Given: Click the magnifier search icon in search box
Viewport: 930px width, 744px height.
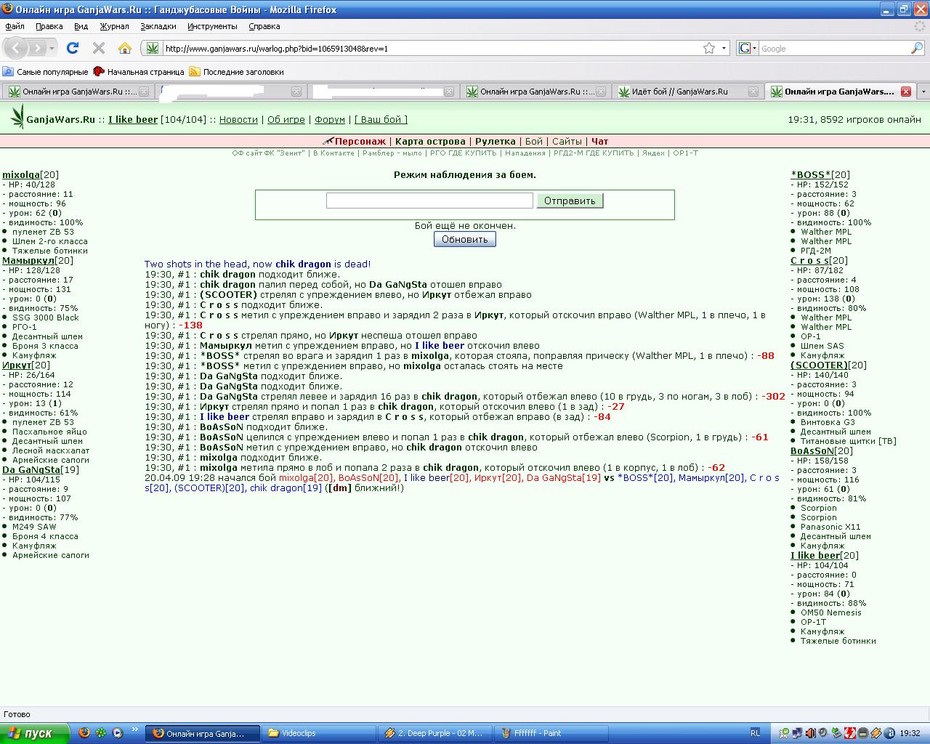Looking at the screenshot, I should click(x=916, y=49).
